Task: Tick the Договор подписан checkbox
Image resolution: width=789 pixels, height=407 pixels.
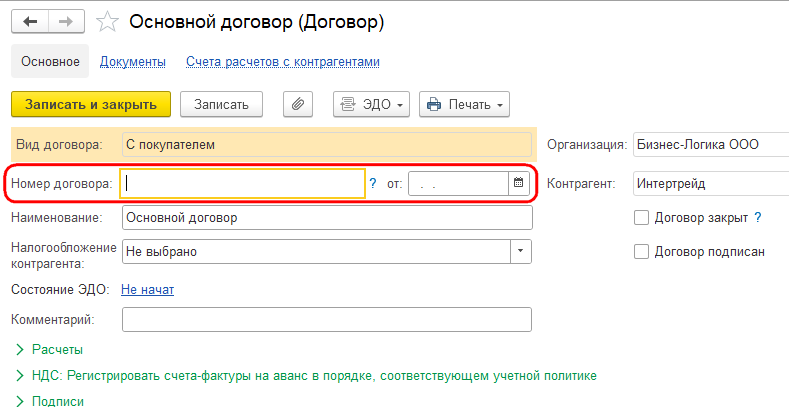Action: [x=642, y=252]
